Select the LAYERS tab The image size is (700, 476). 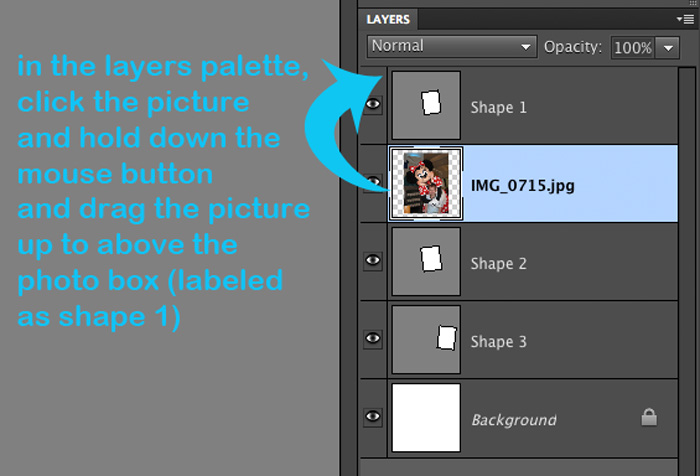pos(388,20)
